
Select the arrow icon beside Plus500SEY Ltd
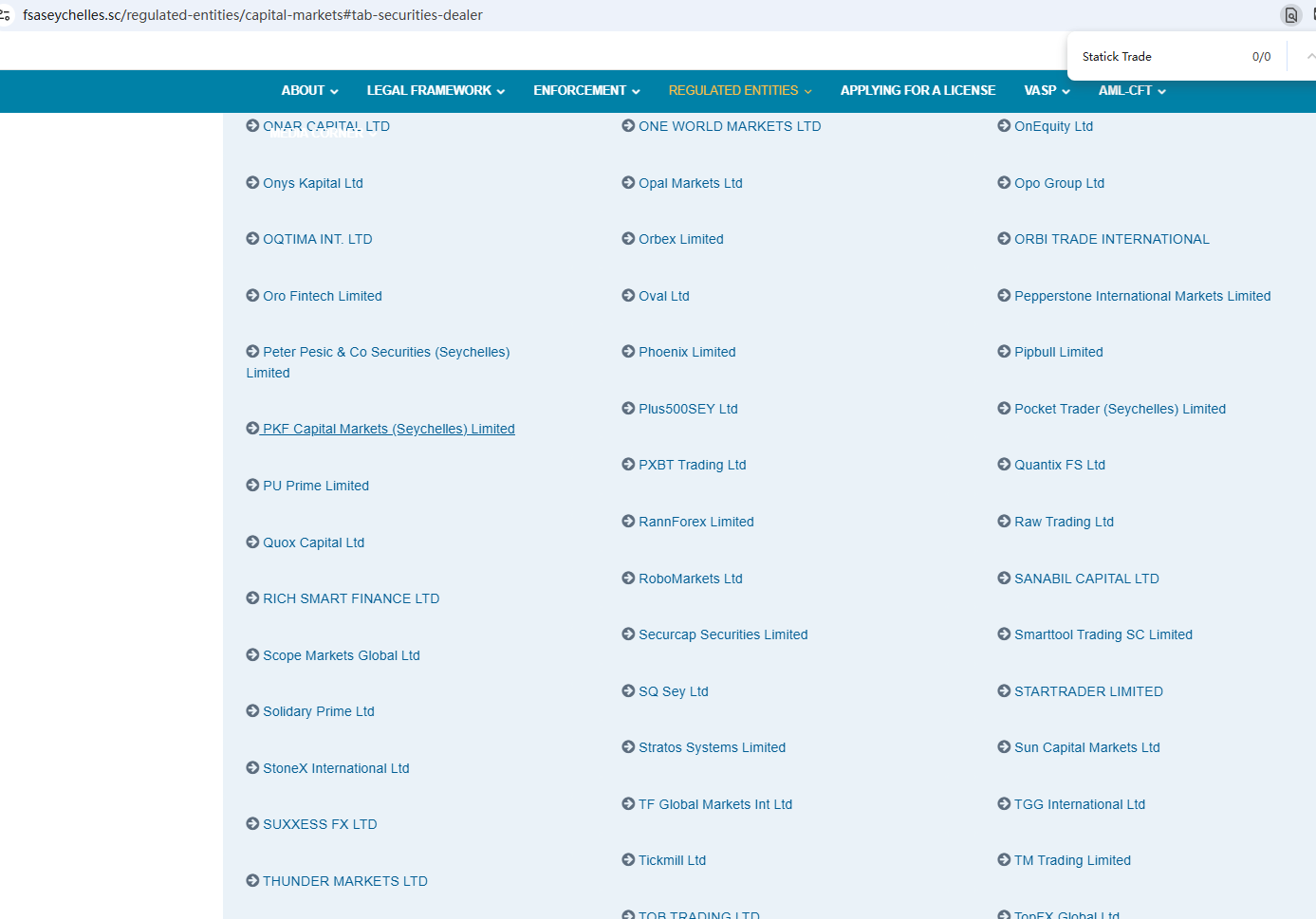click(628, 408)
